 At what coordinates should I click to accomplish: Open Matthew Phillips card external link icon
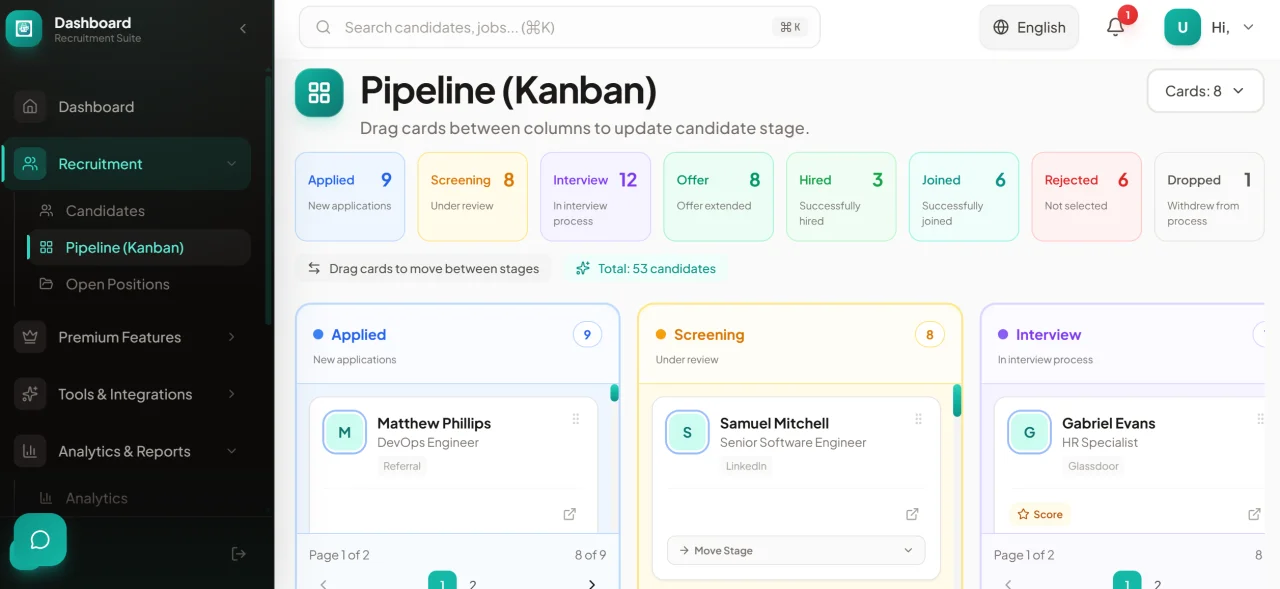tap(569, 514)
